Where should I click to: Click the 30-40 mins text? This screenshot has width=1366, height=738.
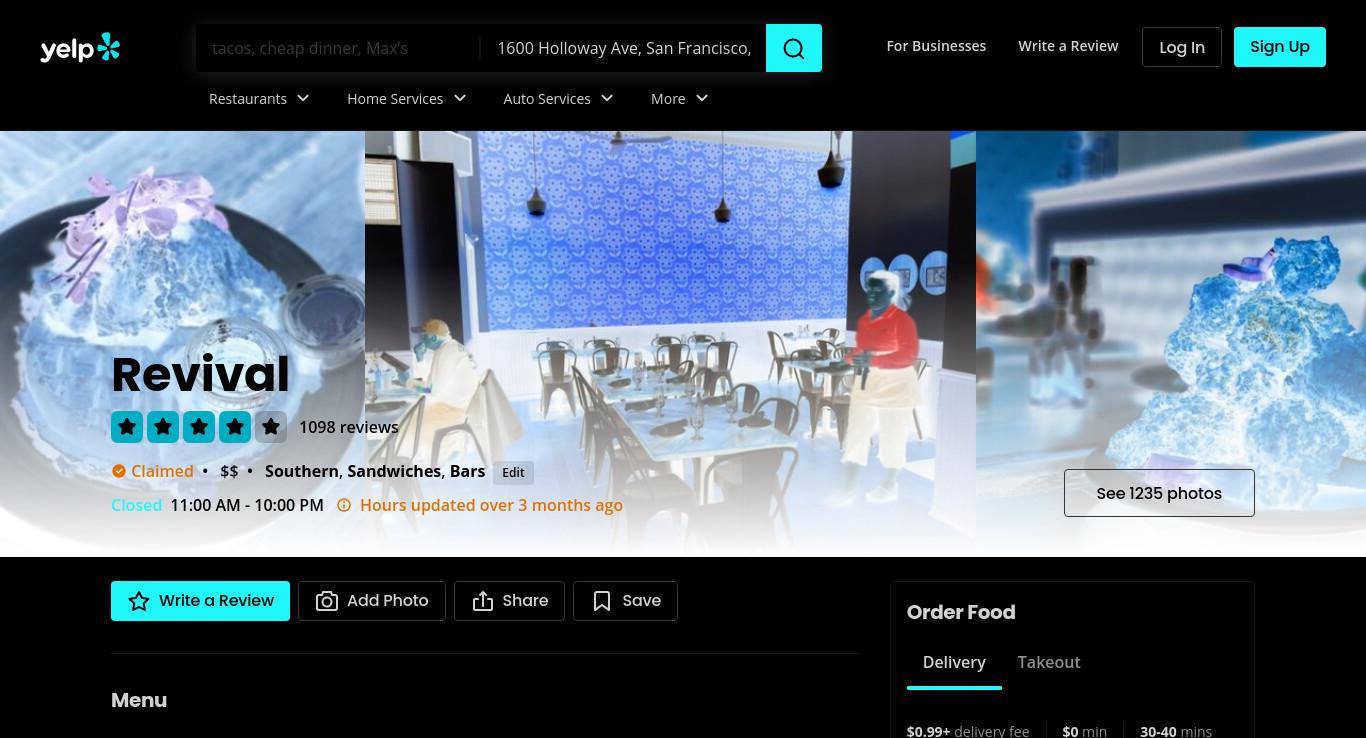tap(1176, 731)
